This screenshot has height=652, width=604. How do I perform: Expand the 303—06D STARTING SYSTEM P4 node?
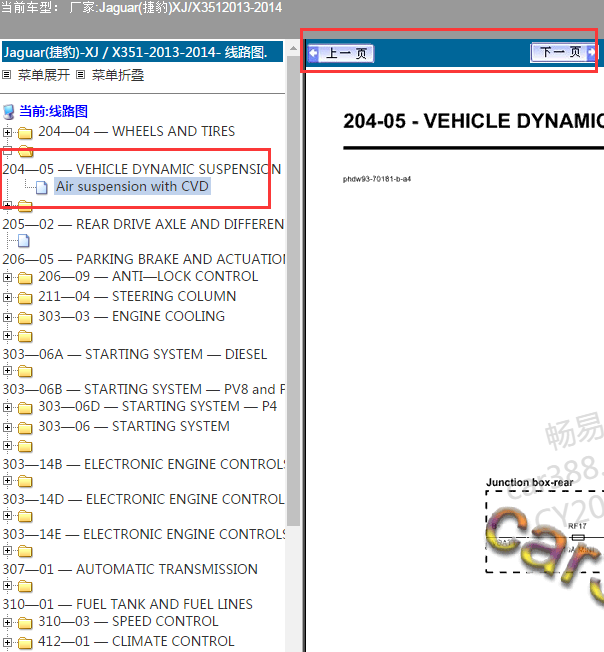(x=7, y=407)
